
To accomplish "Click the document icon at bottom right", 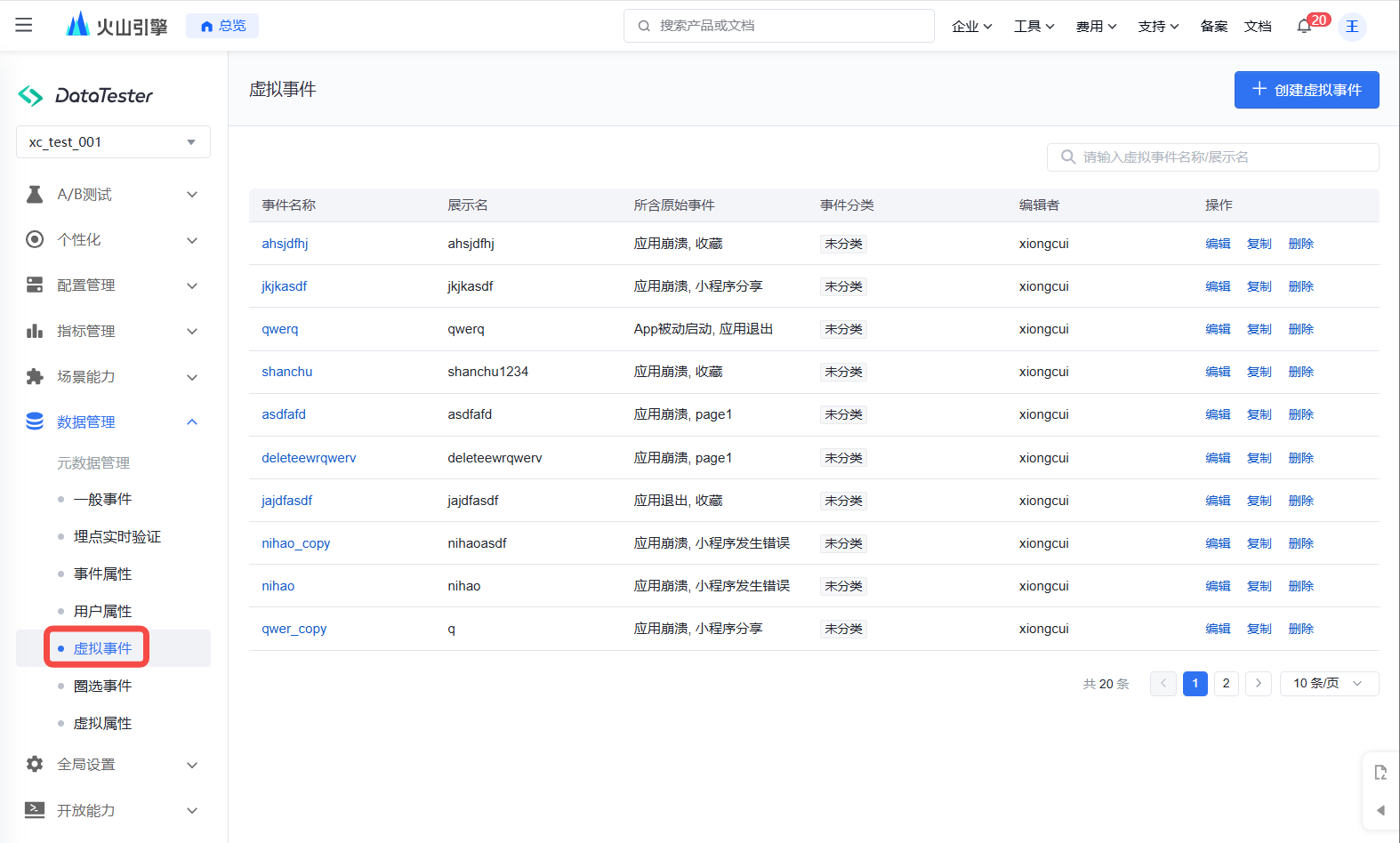I will pyautogui.click(x=1380, y=772).
